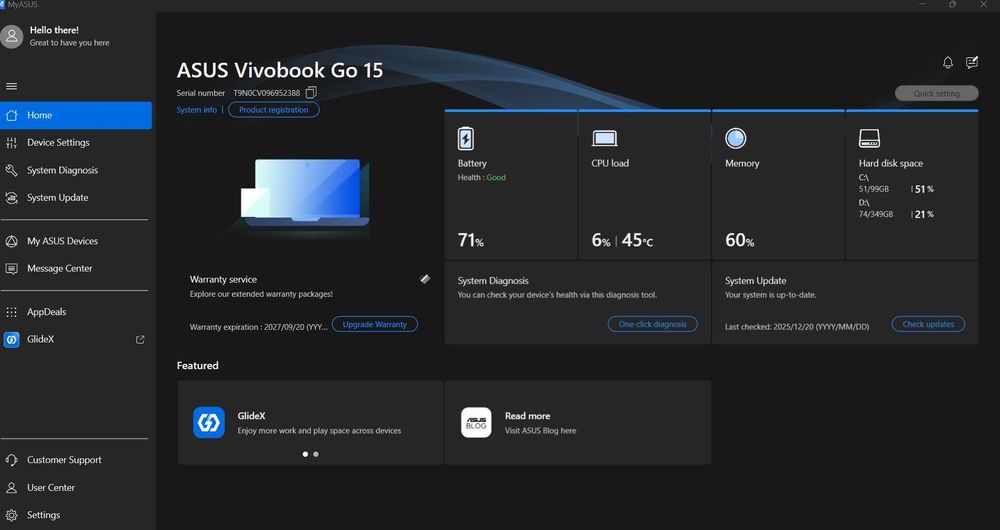Click the Product registration button
Image resolution: width=1000 pixels, height=530 pixels.
coord(274,110)
